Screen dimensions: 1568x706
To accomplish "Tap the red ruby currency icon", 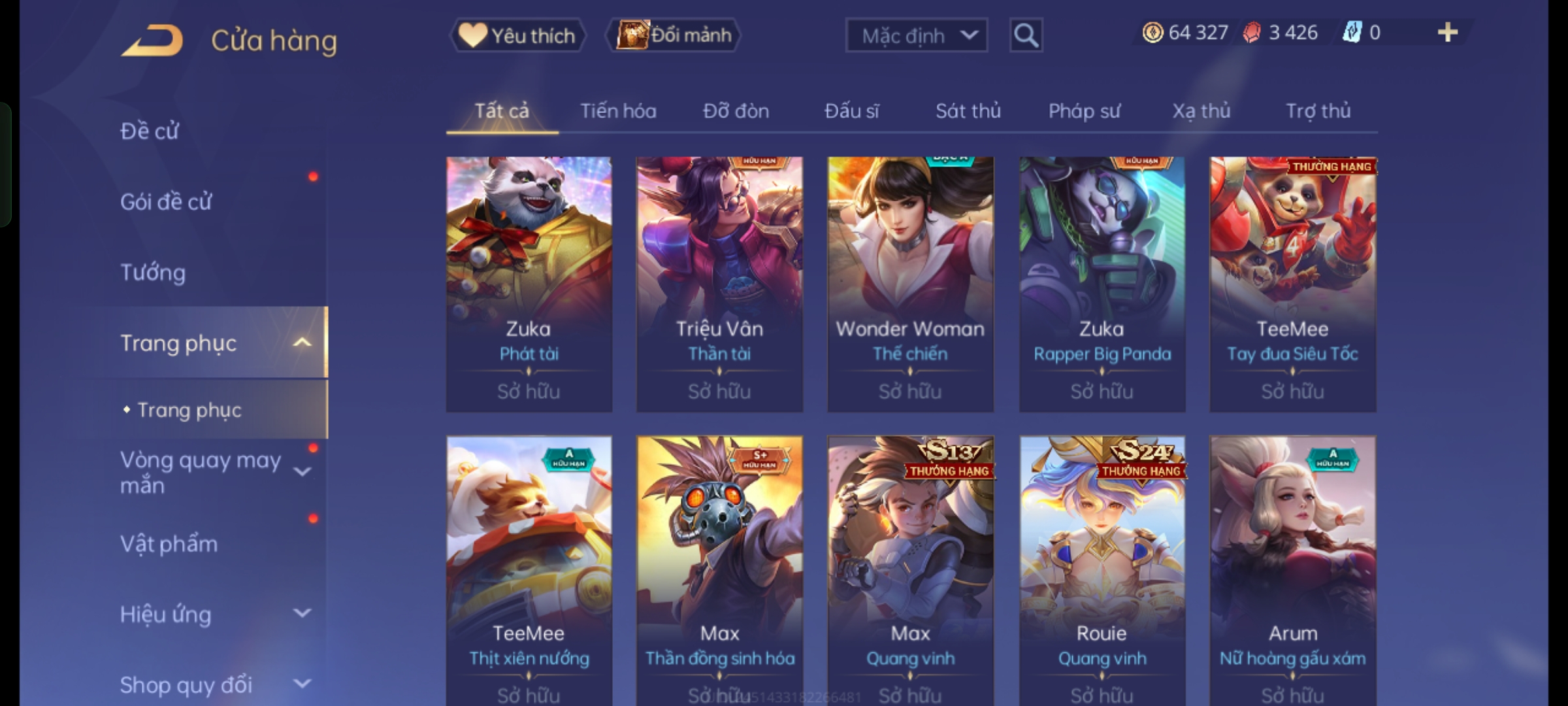I will click(x=1251, y=33).
